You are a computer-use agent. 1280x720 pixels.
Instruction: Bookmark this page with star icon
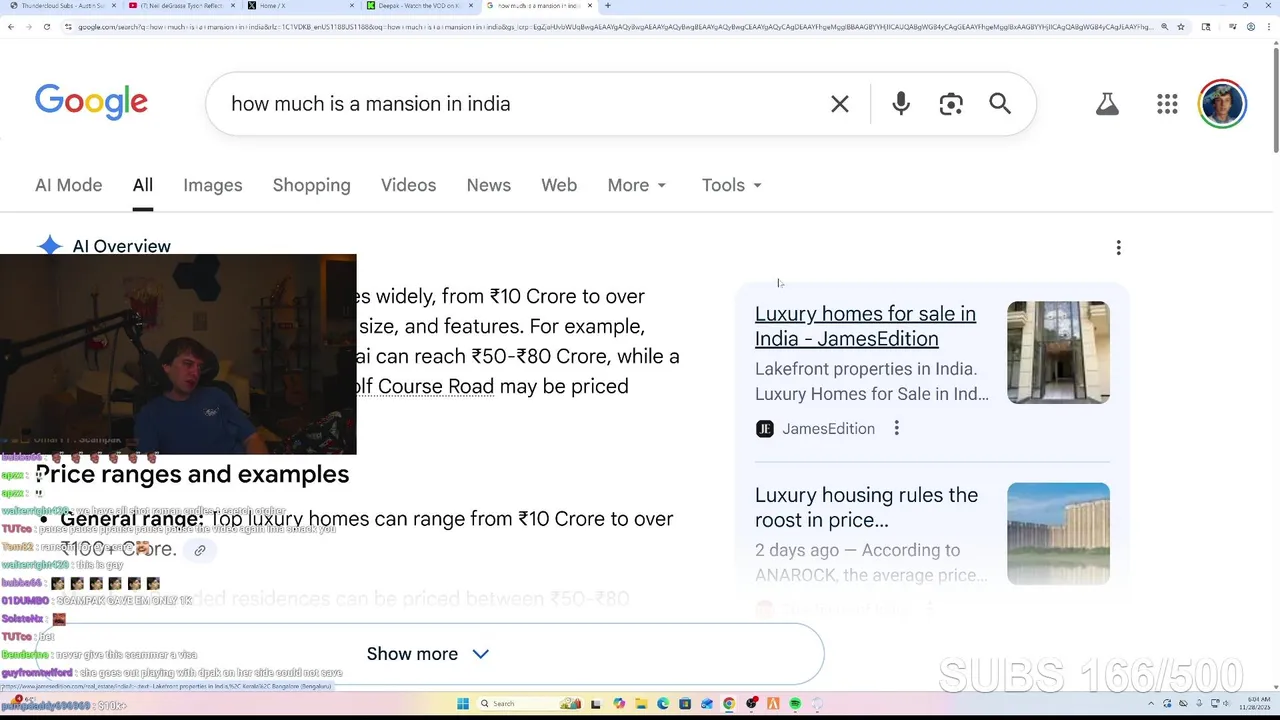1181,27
